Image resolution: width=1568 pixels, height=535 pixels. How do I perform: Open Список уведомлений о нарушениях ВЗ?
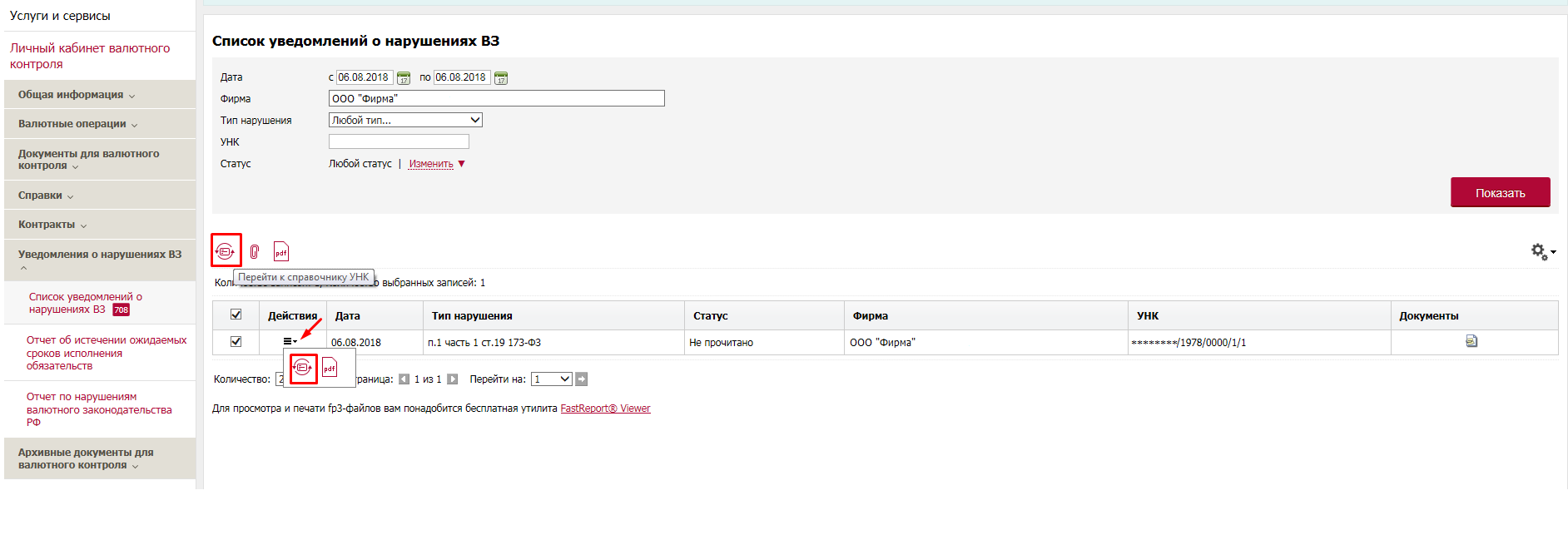point(85,303)
